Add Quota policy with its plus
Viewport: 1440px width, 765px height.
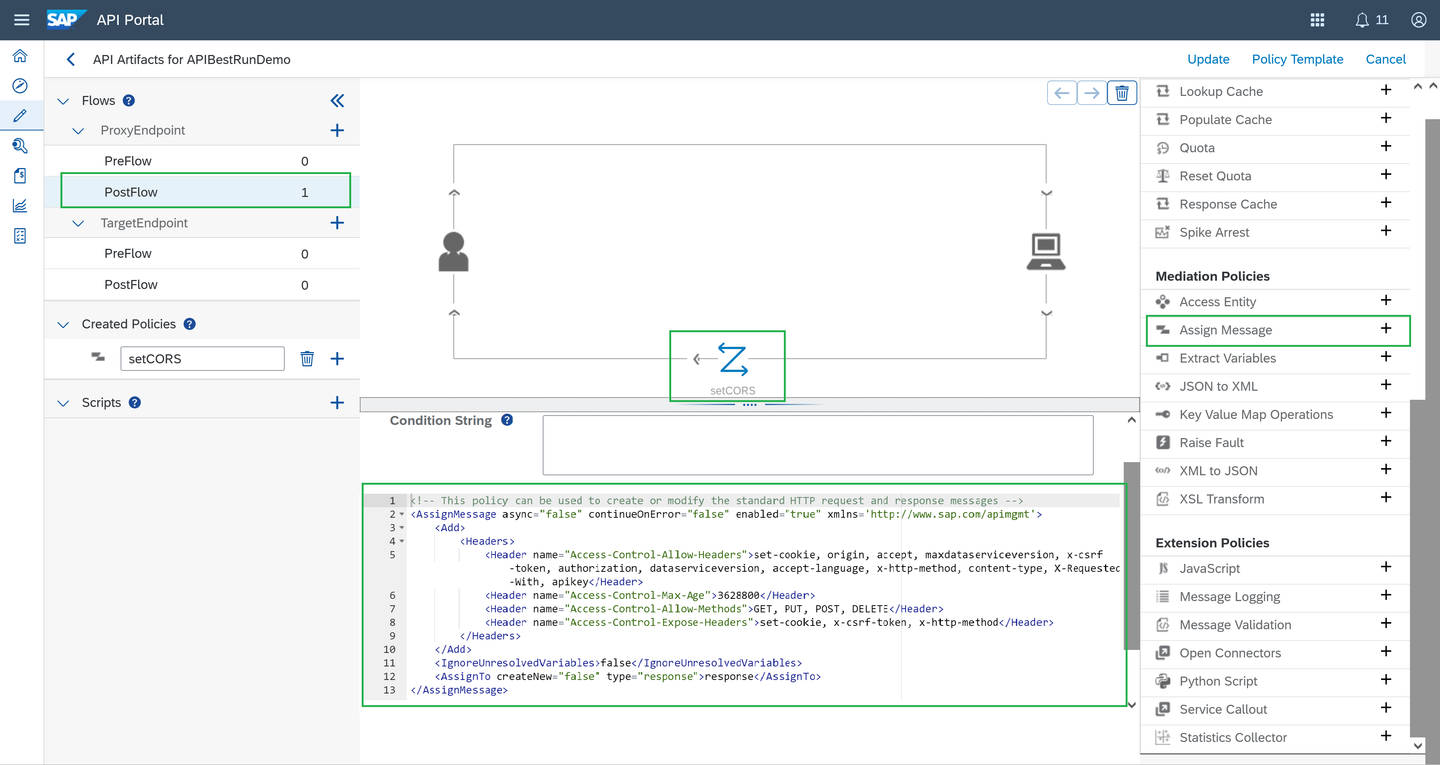coord(1386,146)
